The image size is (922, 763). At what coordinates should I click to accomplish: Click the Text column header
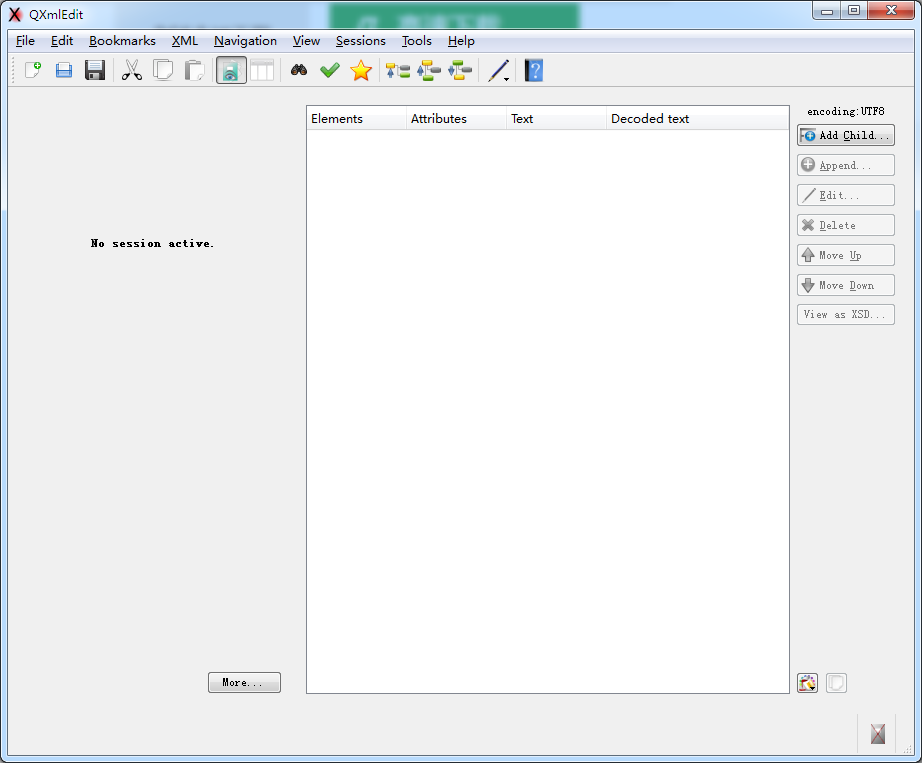(x=556, y=119)
